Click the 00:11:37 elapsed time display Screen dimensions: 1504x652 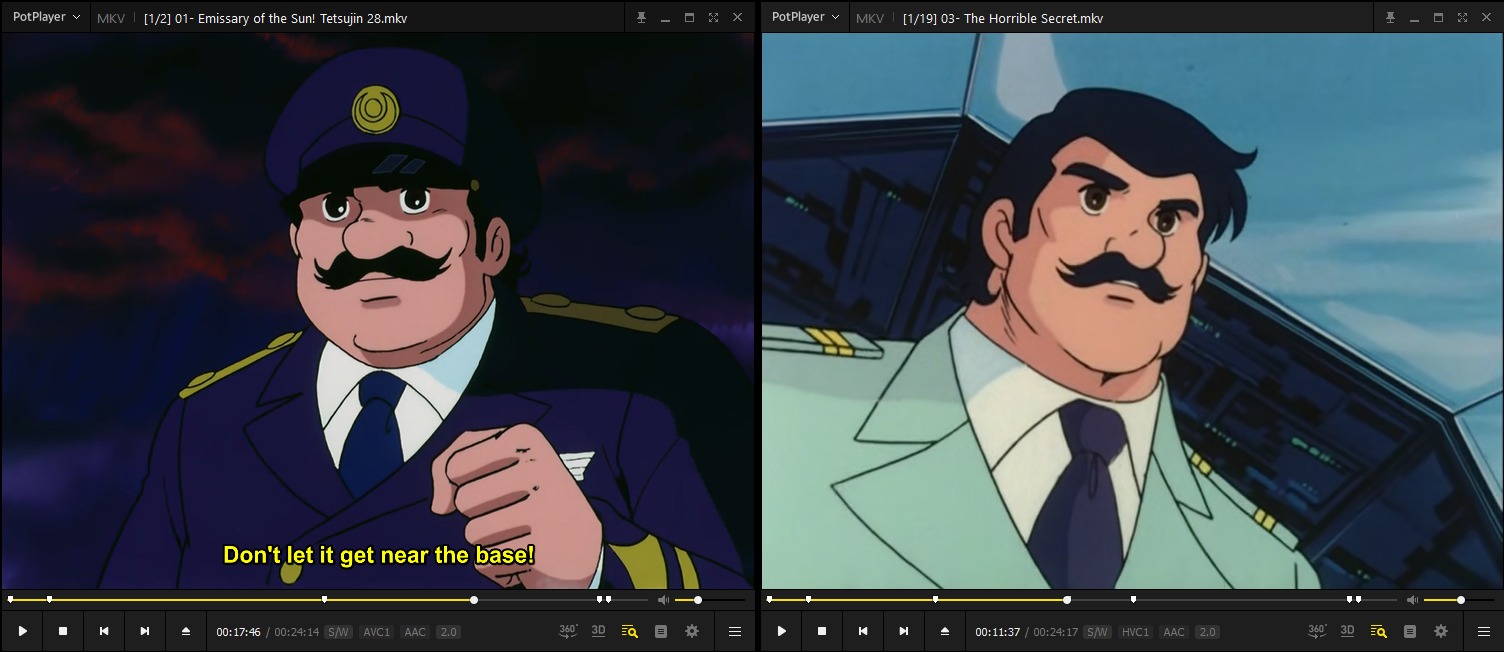coord(998,632)
